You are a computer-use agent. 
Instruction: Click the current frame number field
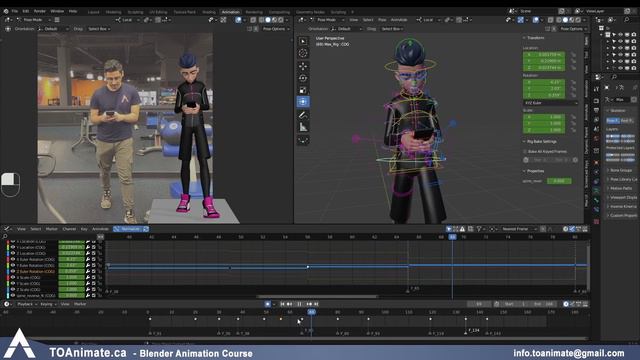point(478,304)
